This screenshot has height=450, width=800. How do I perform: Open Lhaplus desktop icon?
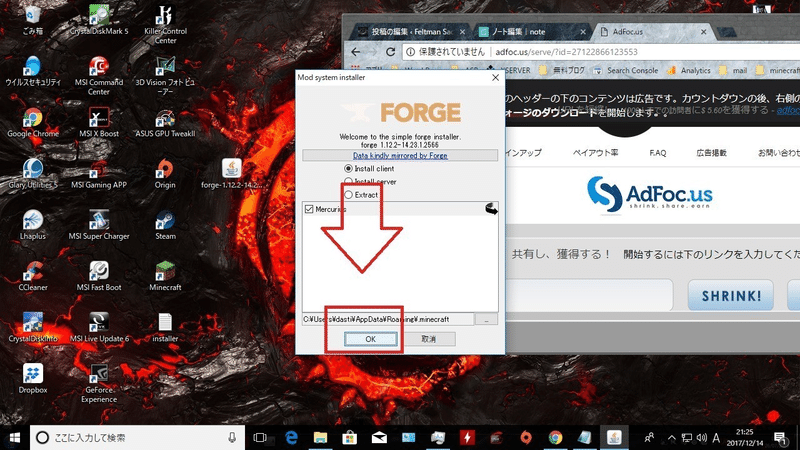(x=33, y=224)
